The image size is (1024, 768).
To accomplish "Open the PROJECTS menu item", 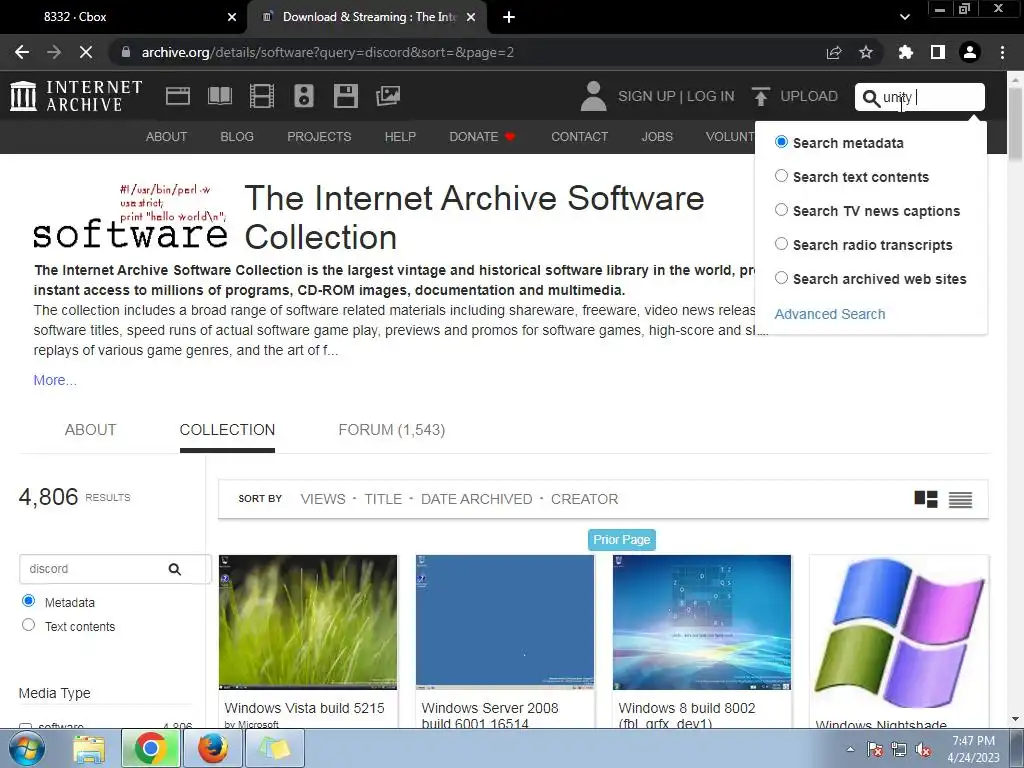I will coord(319,136).
